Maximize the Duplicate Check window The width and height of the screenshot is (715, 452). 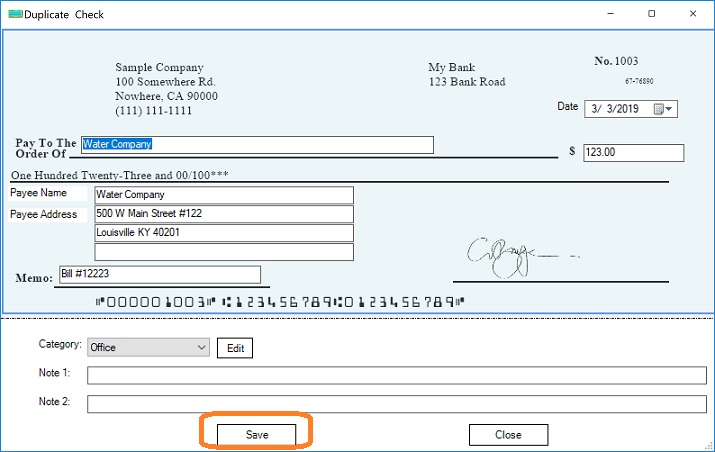(x=652, y=14)
